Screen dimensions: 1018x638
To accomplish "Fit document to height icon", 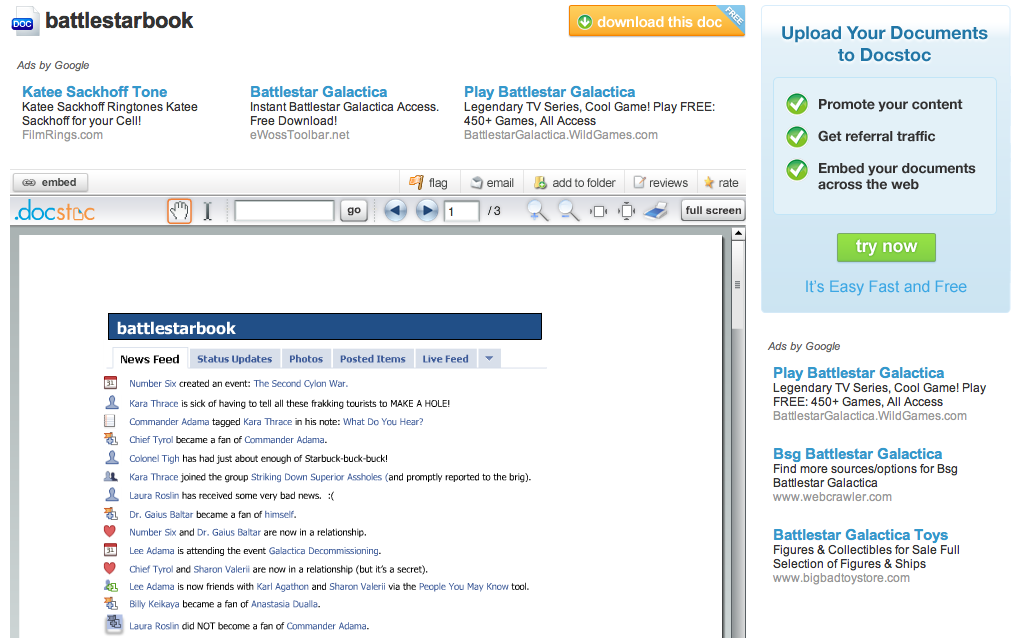I will [627, 211].
